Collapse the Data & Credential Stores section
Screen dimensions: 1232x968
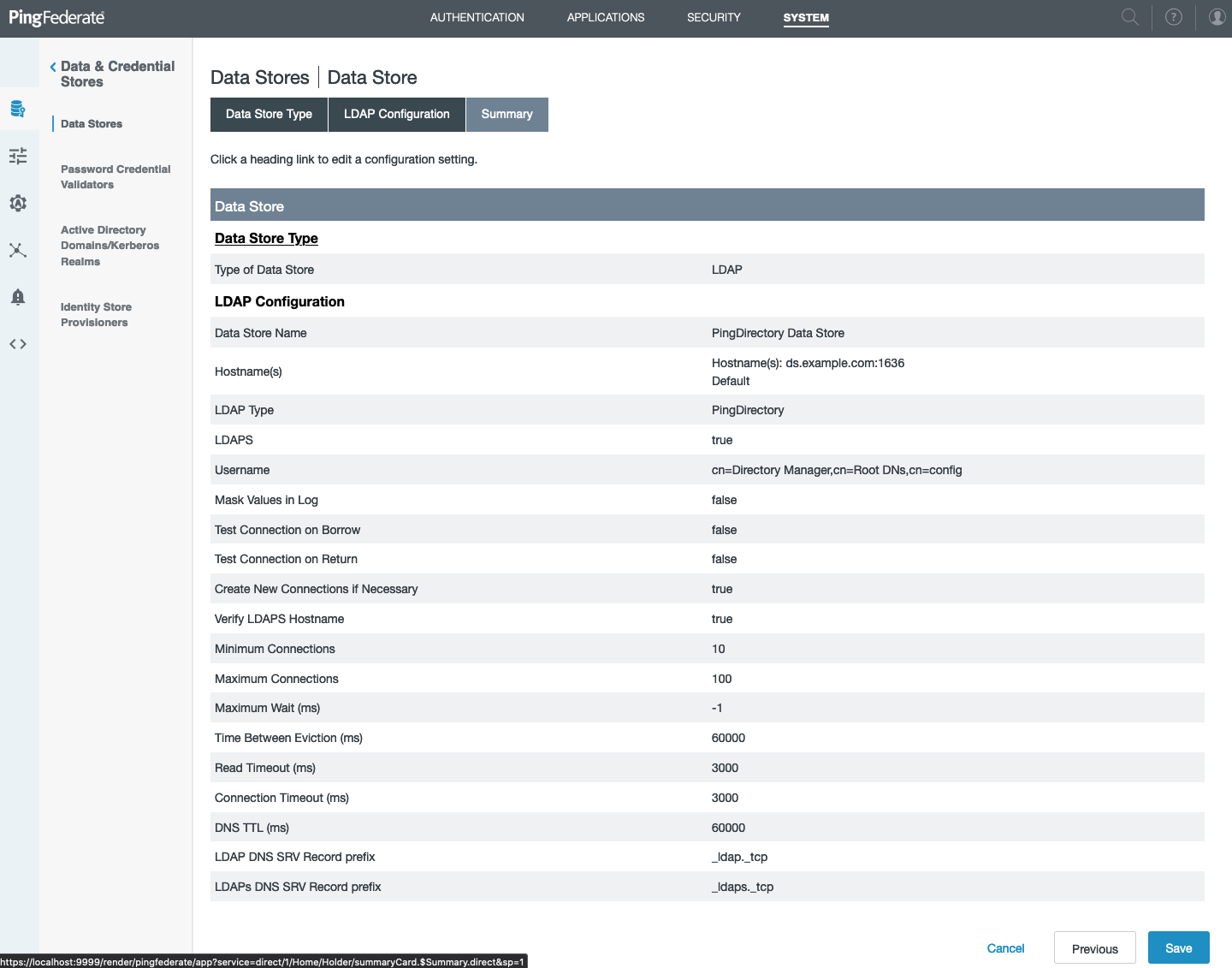[52, 66]
